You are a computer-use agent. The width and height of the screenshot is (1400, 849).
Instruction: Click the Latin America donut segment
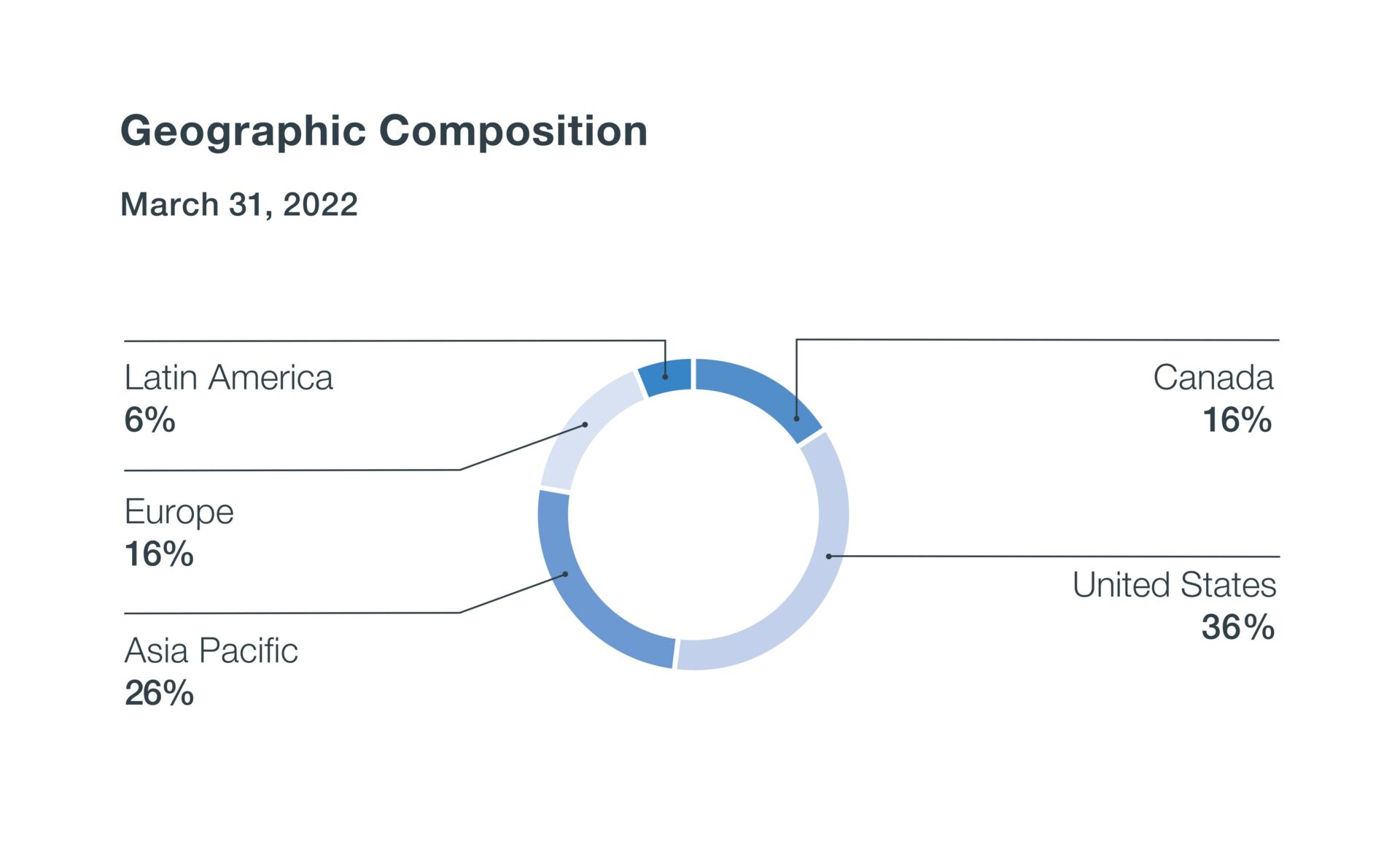(666, 376)
